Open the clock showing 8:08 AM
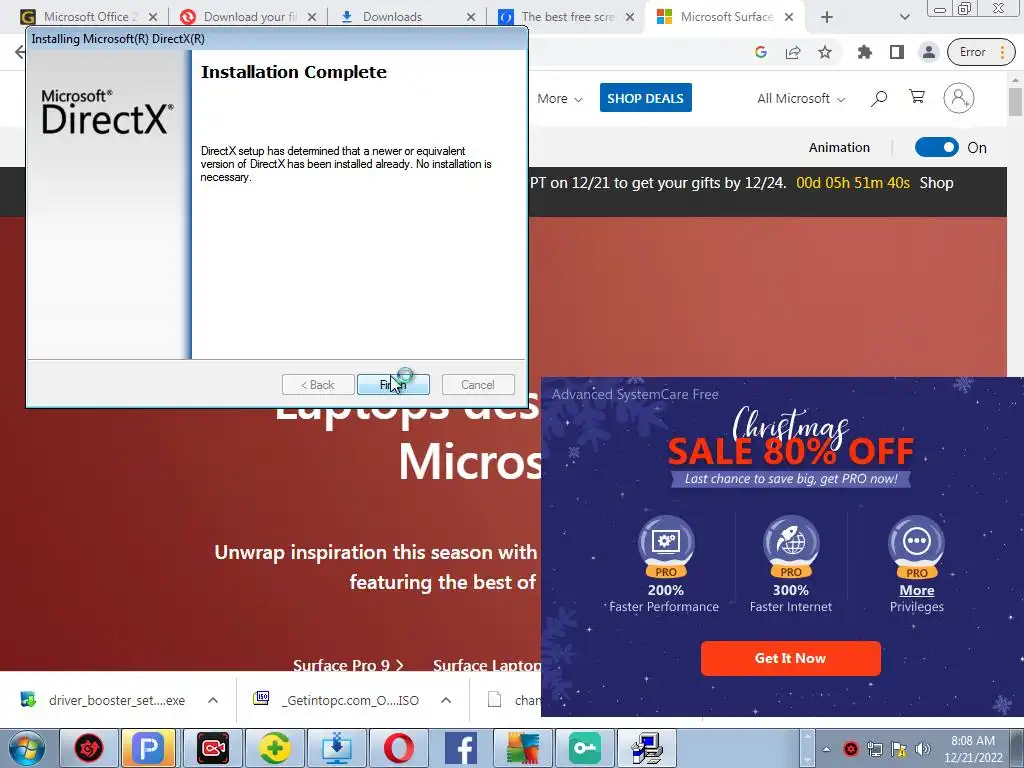Viewport: 1024px width, 768px height. coord(973,749)
